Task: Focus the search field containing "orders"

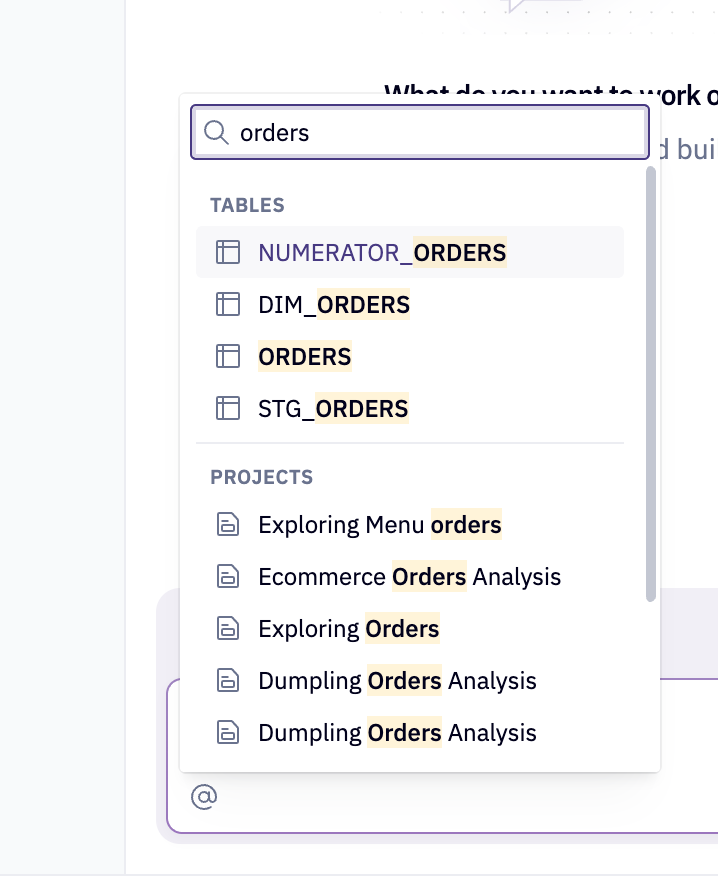Action: coord(420,132)
